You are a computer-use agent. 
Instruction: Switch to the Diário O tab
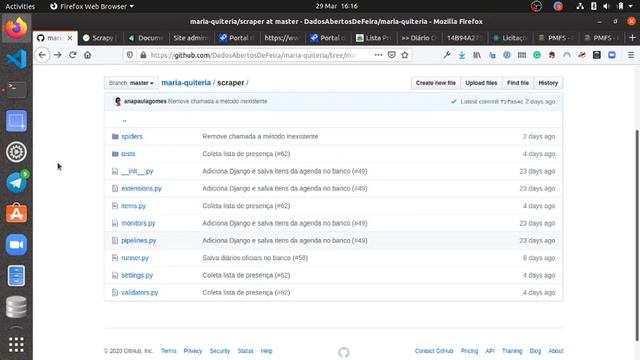(419, 38)
